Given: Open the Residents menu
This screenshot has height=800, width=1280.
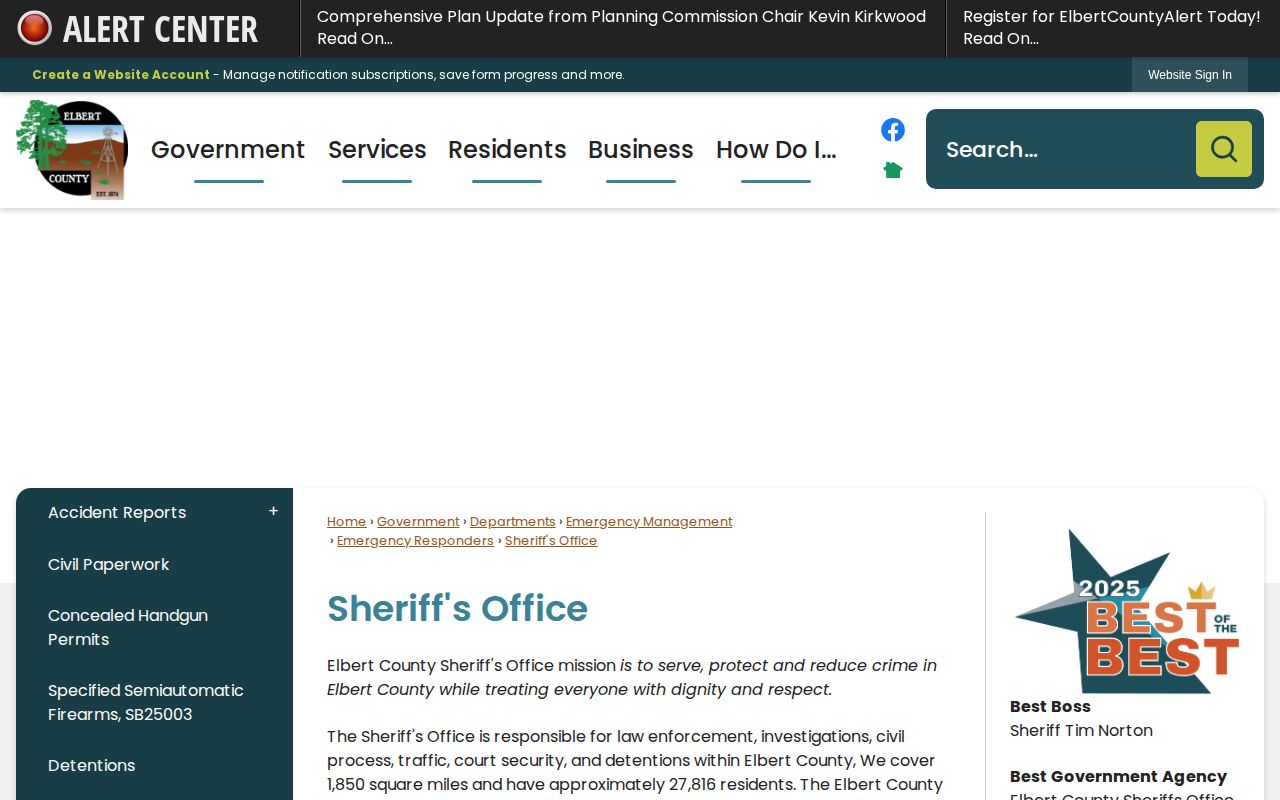Looking at the screenshot, I should [507, 150].
